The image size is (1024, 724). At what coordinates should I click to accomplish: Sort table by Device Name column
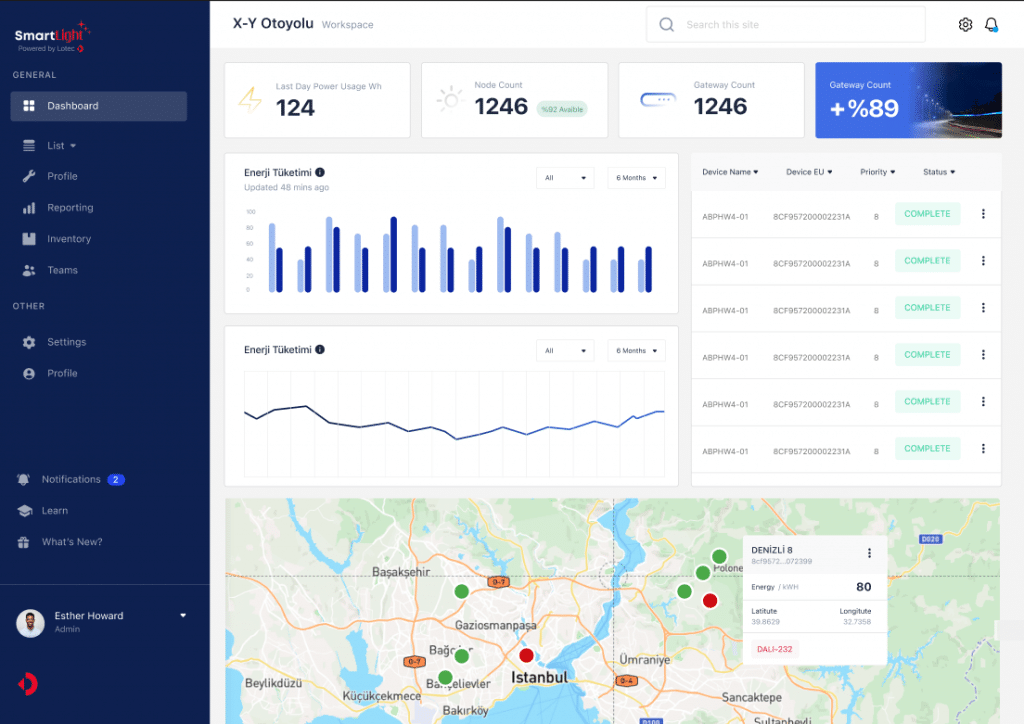point(730,172)
